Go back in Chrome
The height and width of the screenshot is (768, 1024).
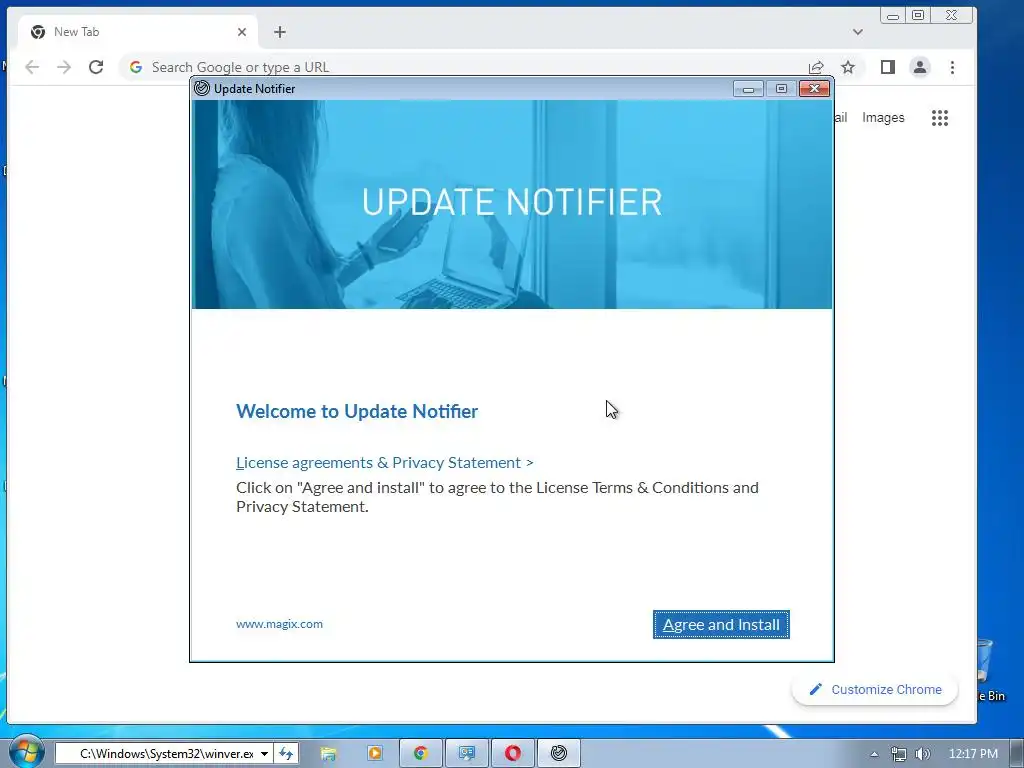[x=32, y=67]
